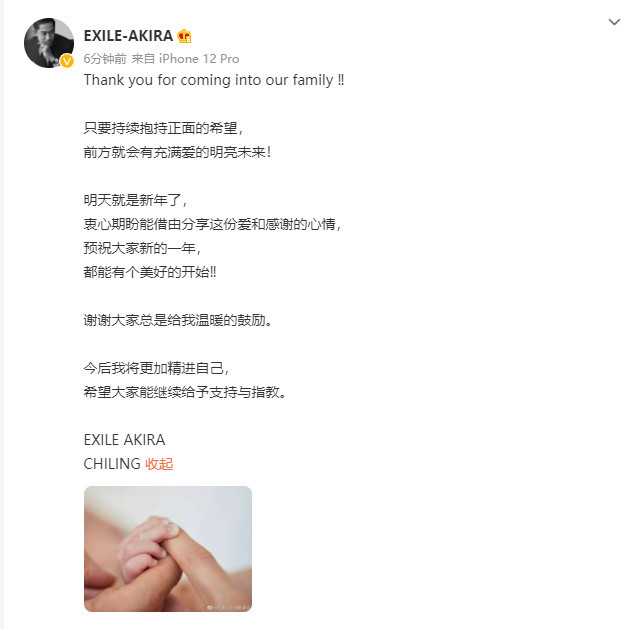Viewport: 641px width, 629px height.
Task: Open the baby hand photo thumbnail
Action: [168, 549]
